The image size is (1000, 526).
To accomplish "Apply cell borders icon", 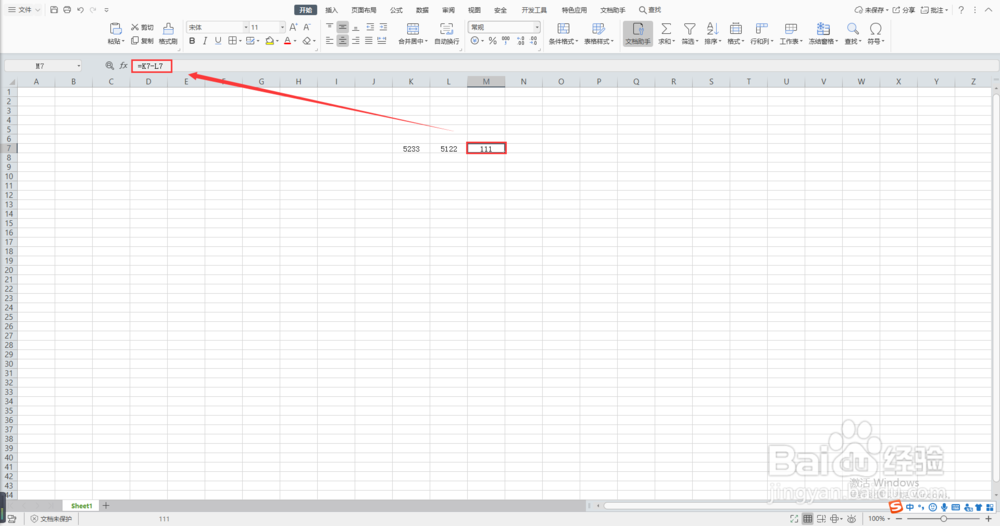I will pyautogui.click(x=233, y=41).
